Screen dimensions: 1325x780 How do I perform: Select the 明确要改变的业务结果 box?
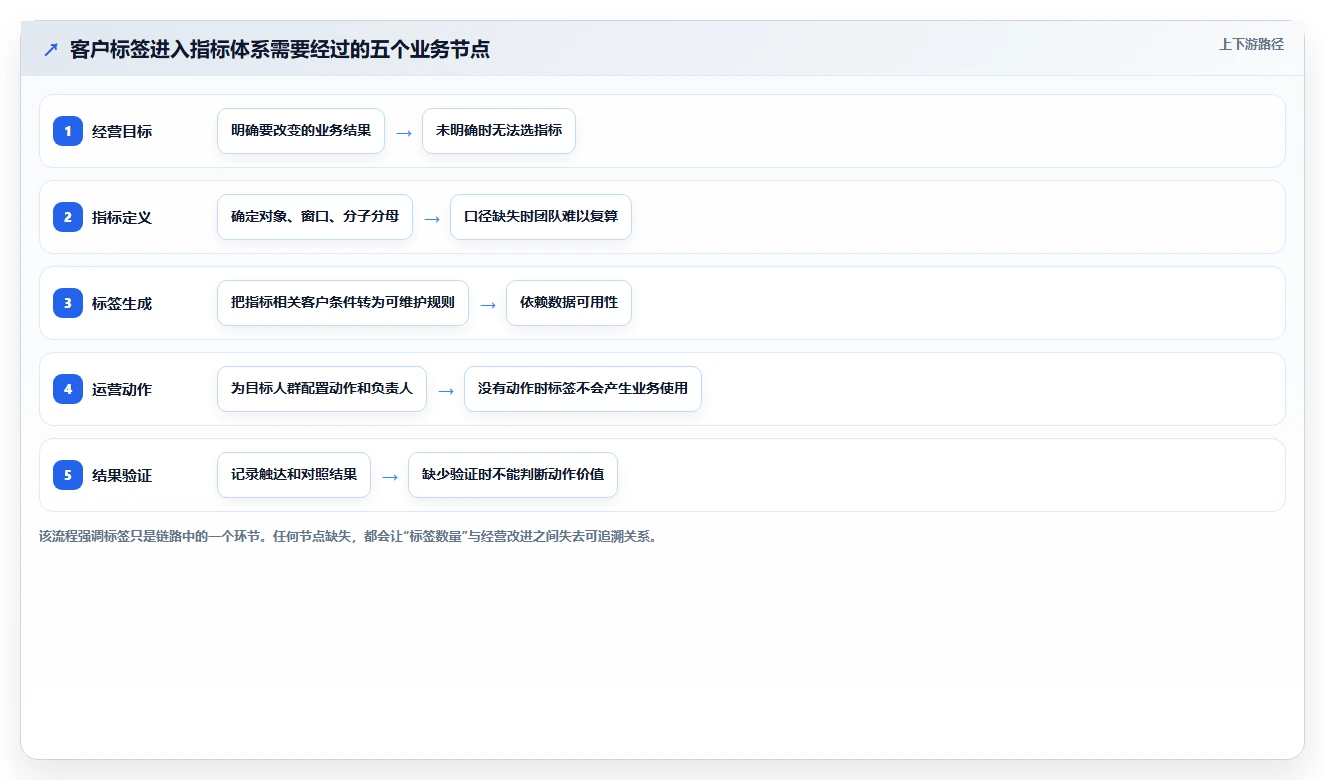pyautogui.click(x=301, y=131)
